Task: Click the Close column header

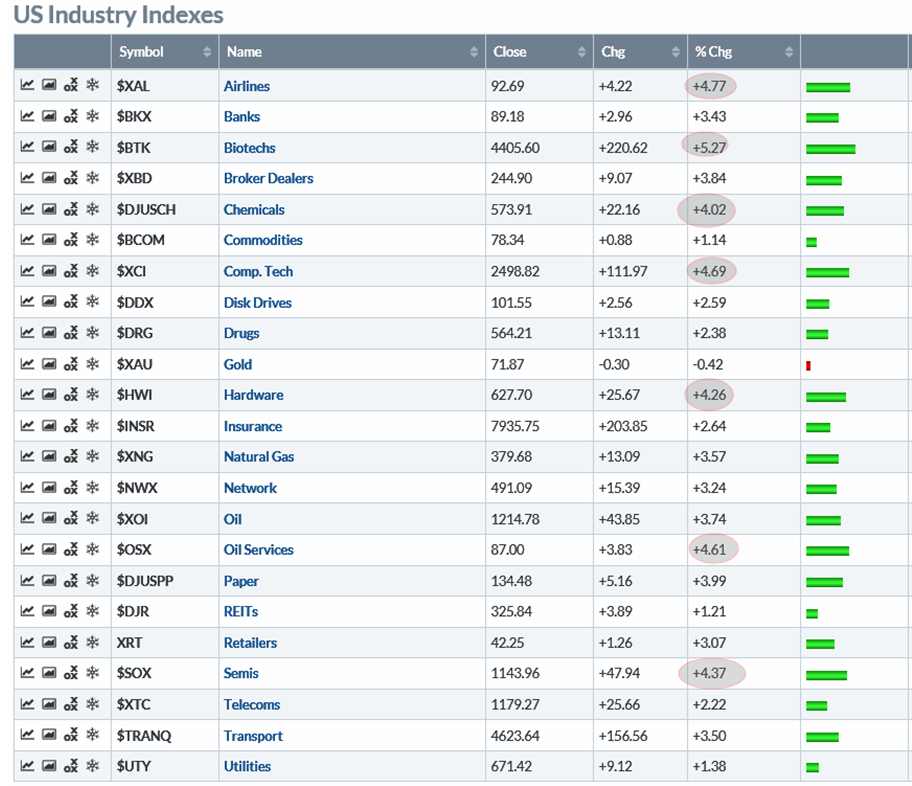Action: [x=510, y=52]
